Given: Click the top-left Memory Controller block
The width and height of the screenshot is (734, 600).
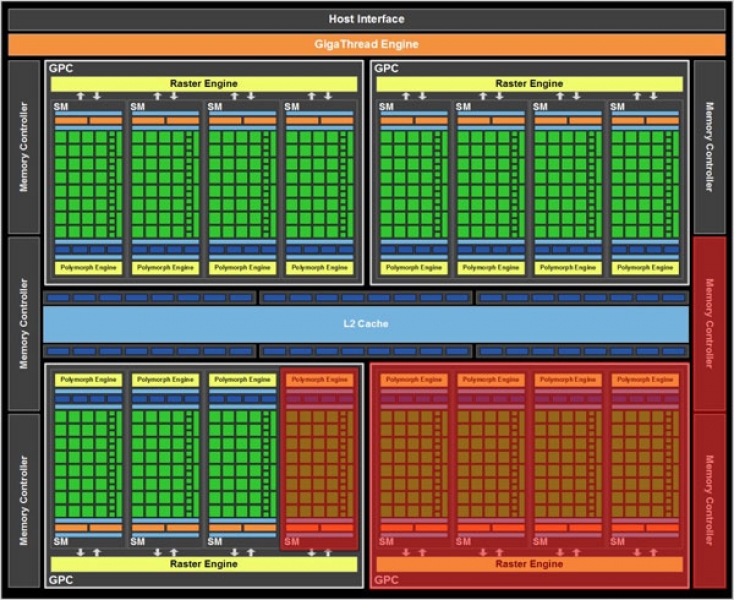Looking at the screenshot, I should (x=23, y=146).
